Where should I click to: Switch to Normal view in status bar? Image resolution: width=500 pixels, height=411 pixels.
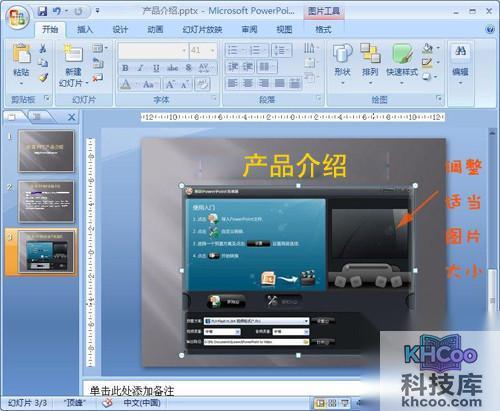[x=320, y=404]
